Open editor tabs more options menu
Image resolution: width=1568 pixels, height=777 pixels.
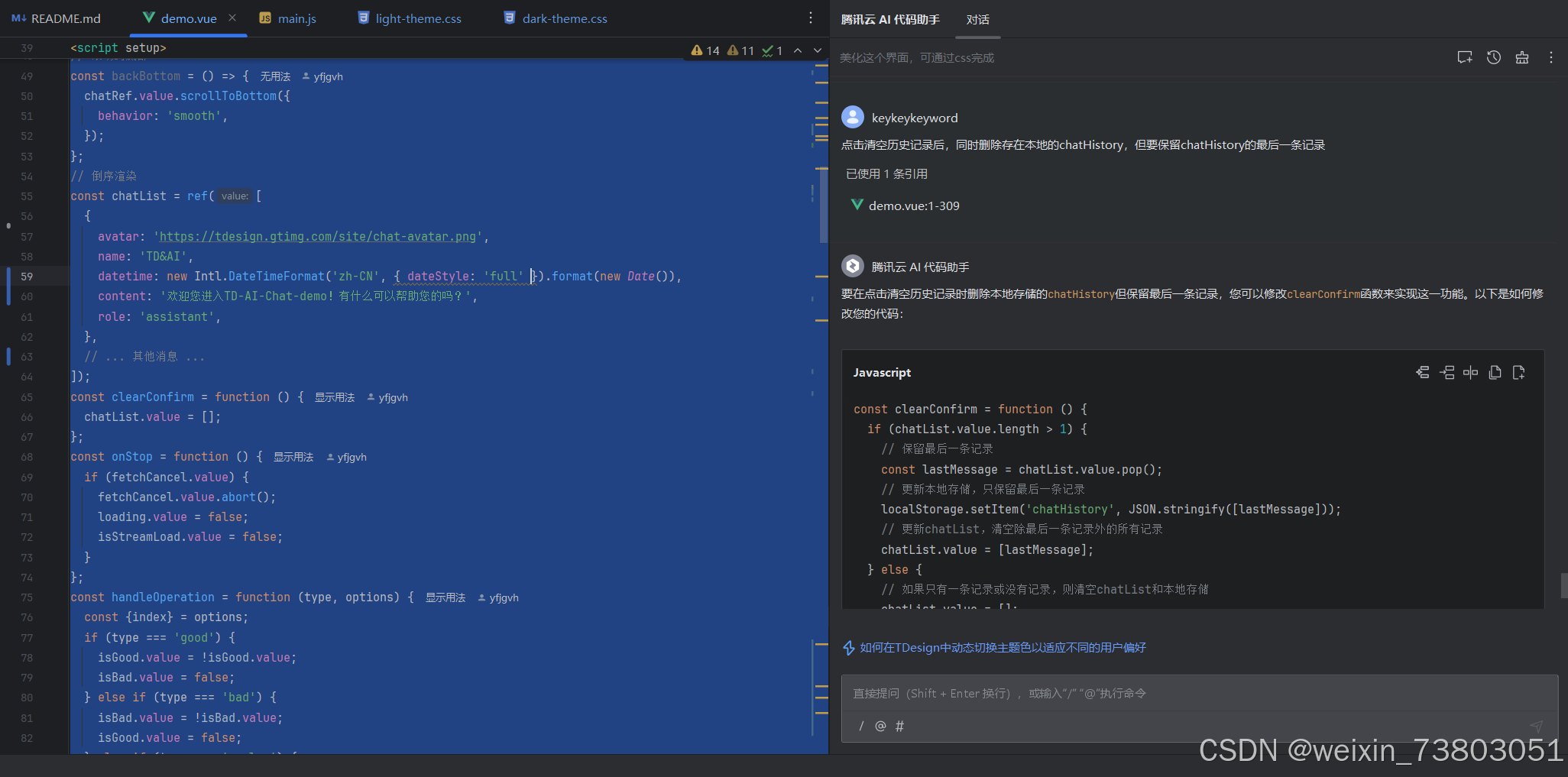811,18
